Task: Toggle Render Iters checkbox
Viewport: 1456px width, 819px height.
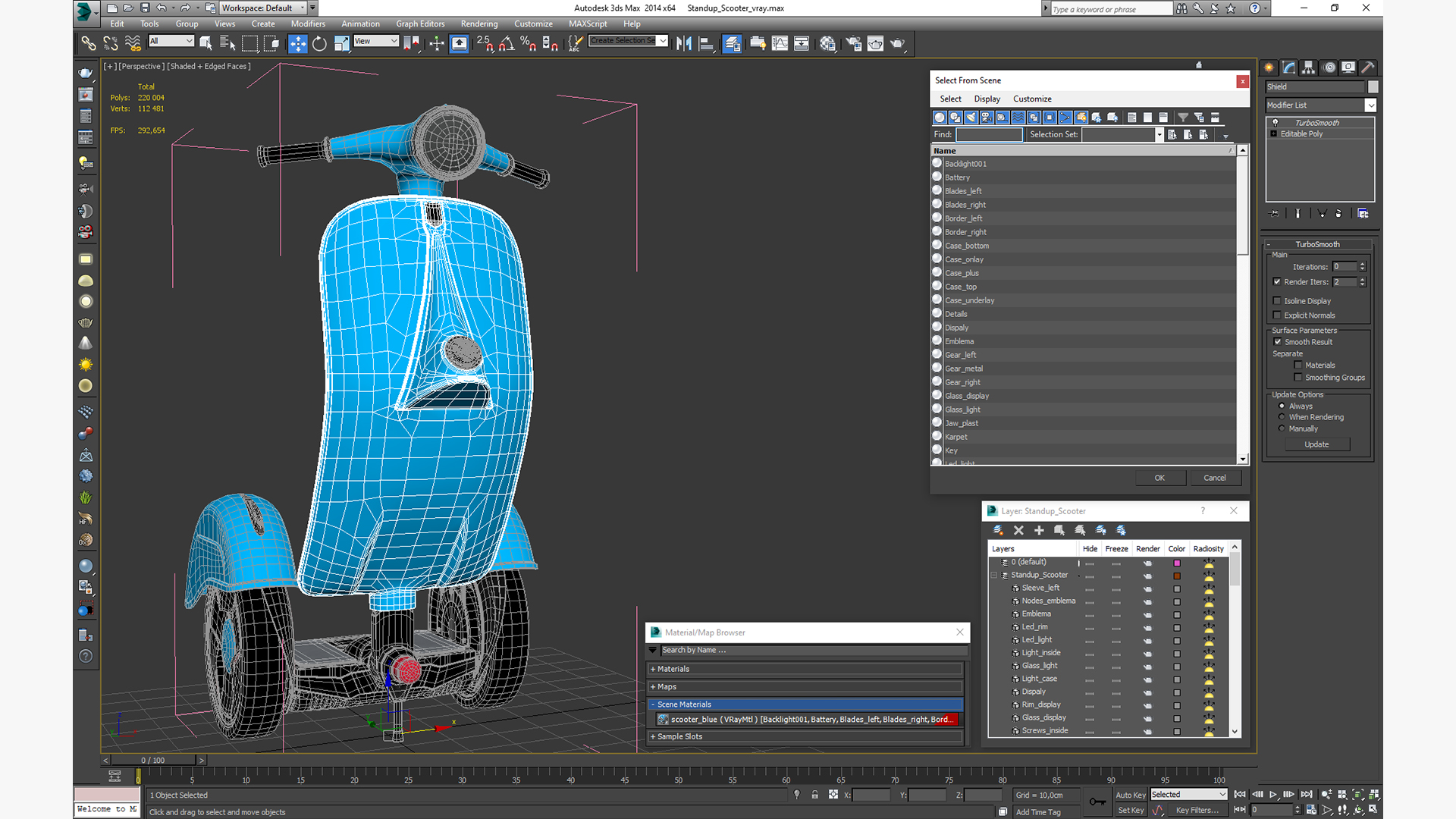Action: [x=1277, y=281]
